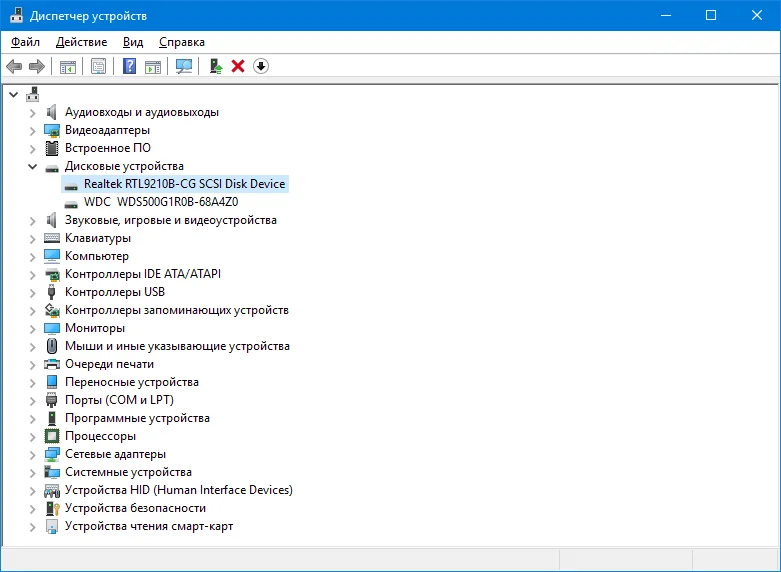Minimize the Диспетчер устройств window
This screenshot has height=572, width=781.
click(666, 15)
